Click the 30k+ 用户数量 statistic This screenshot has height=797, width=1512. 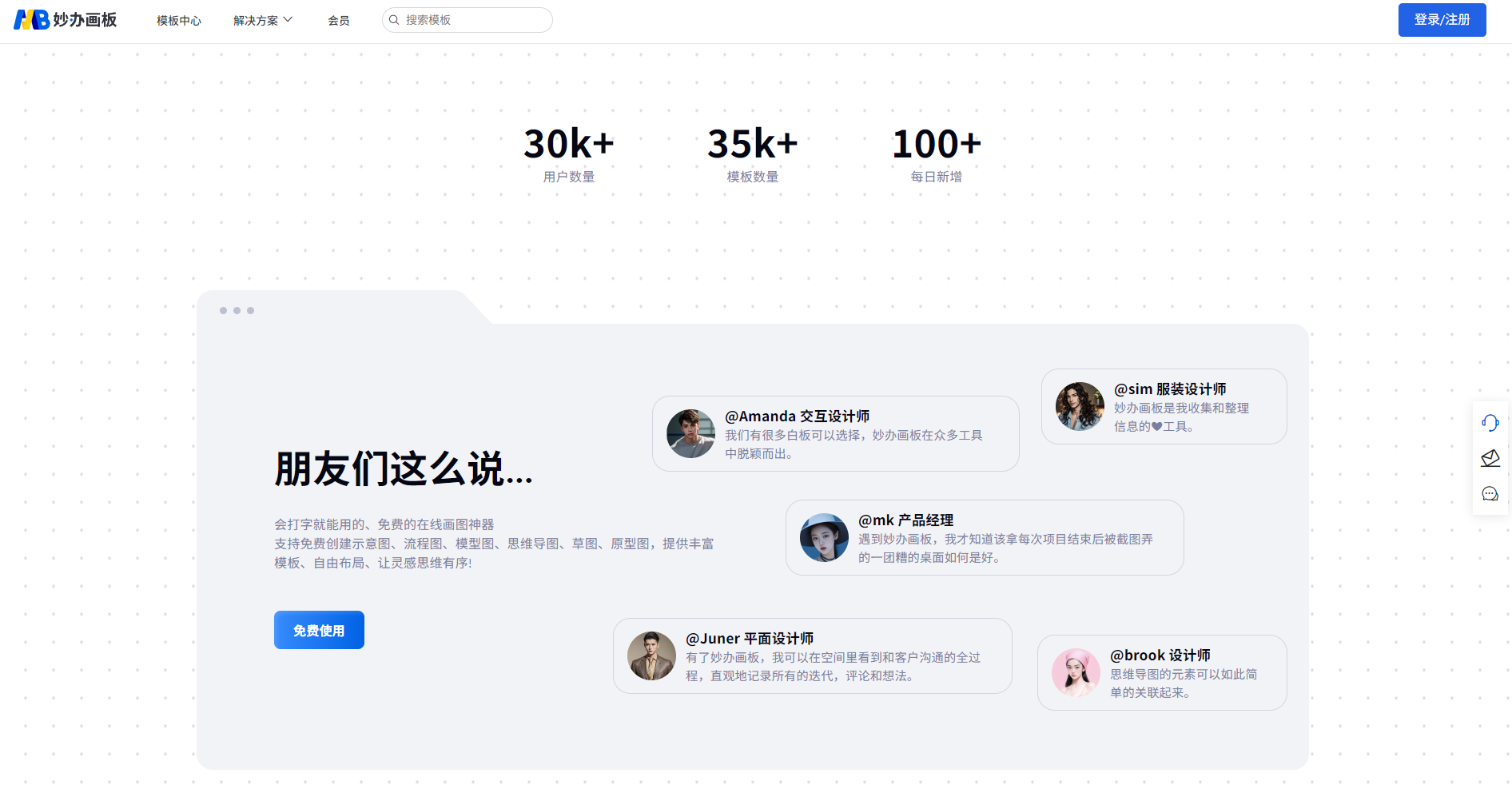pos(568,153)
